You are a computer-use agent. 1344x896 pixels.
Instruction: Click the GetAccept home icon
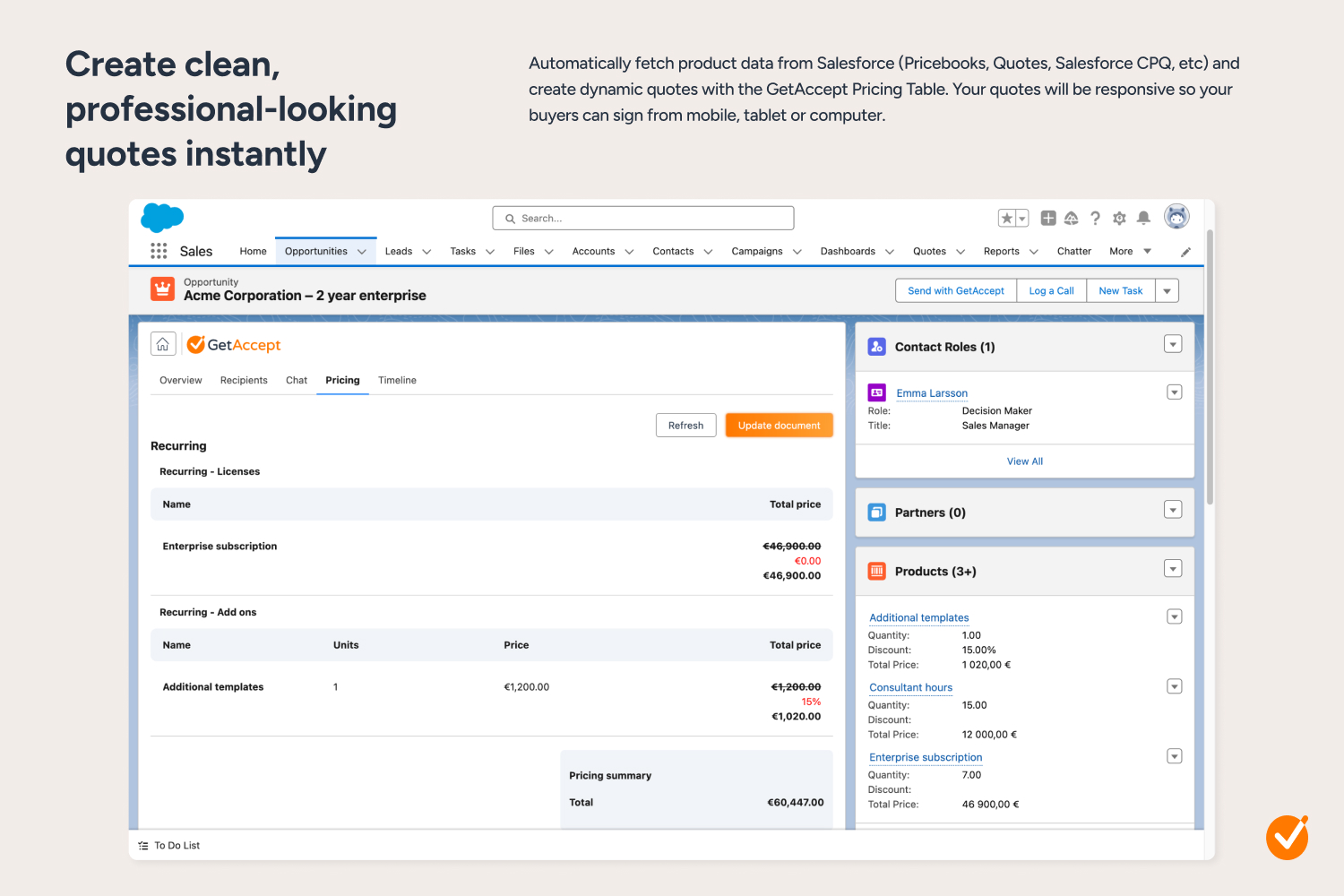pos(163,345)
